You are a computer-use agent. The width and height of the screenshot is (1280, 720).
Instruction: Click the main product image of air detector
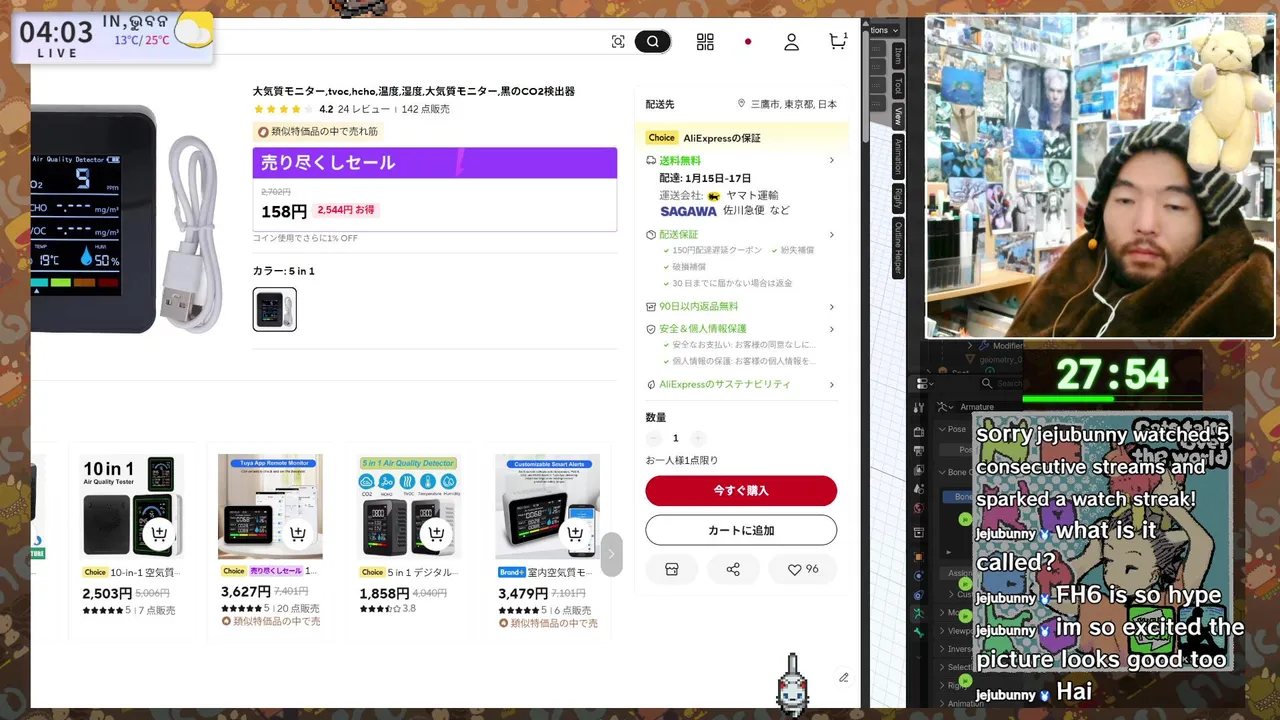coord(127,220)
